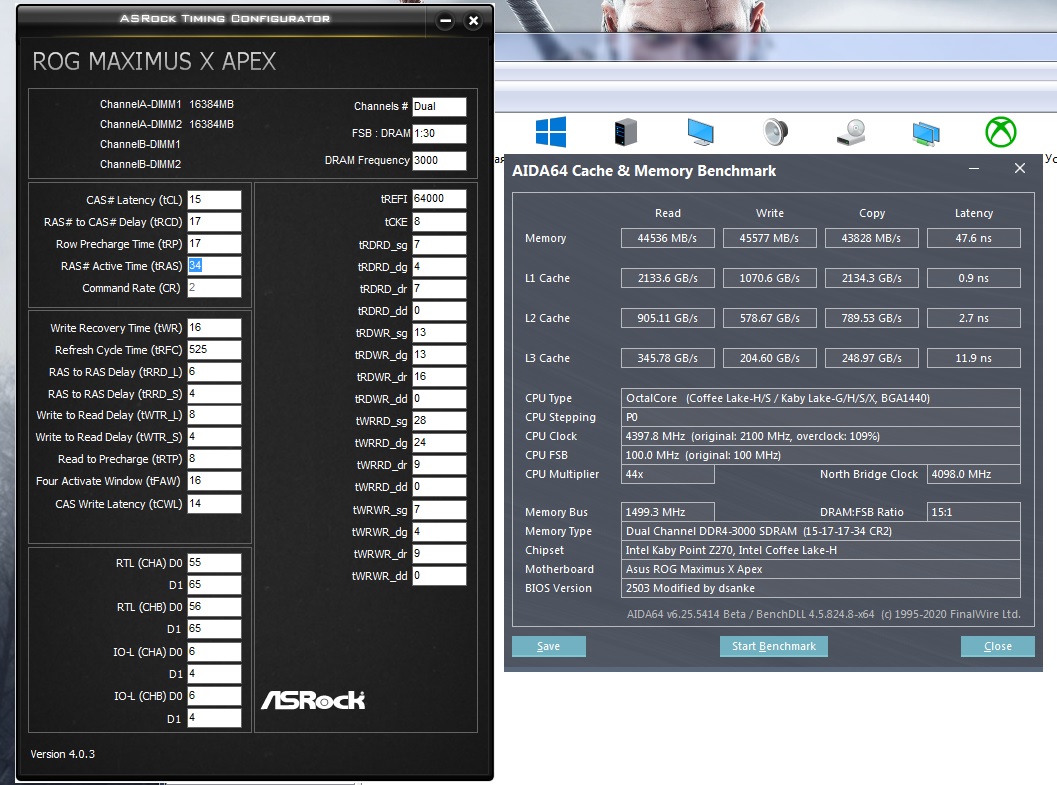
Task: Click Memory Latency value 47.6 ns
Action: 973,238
